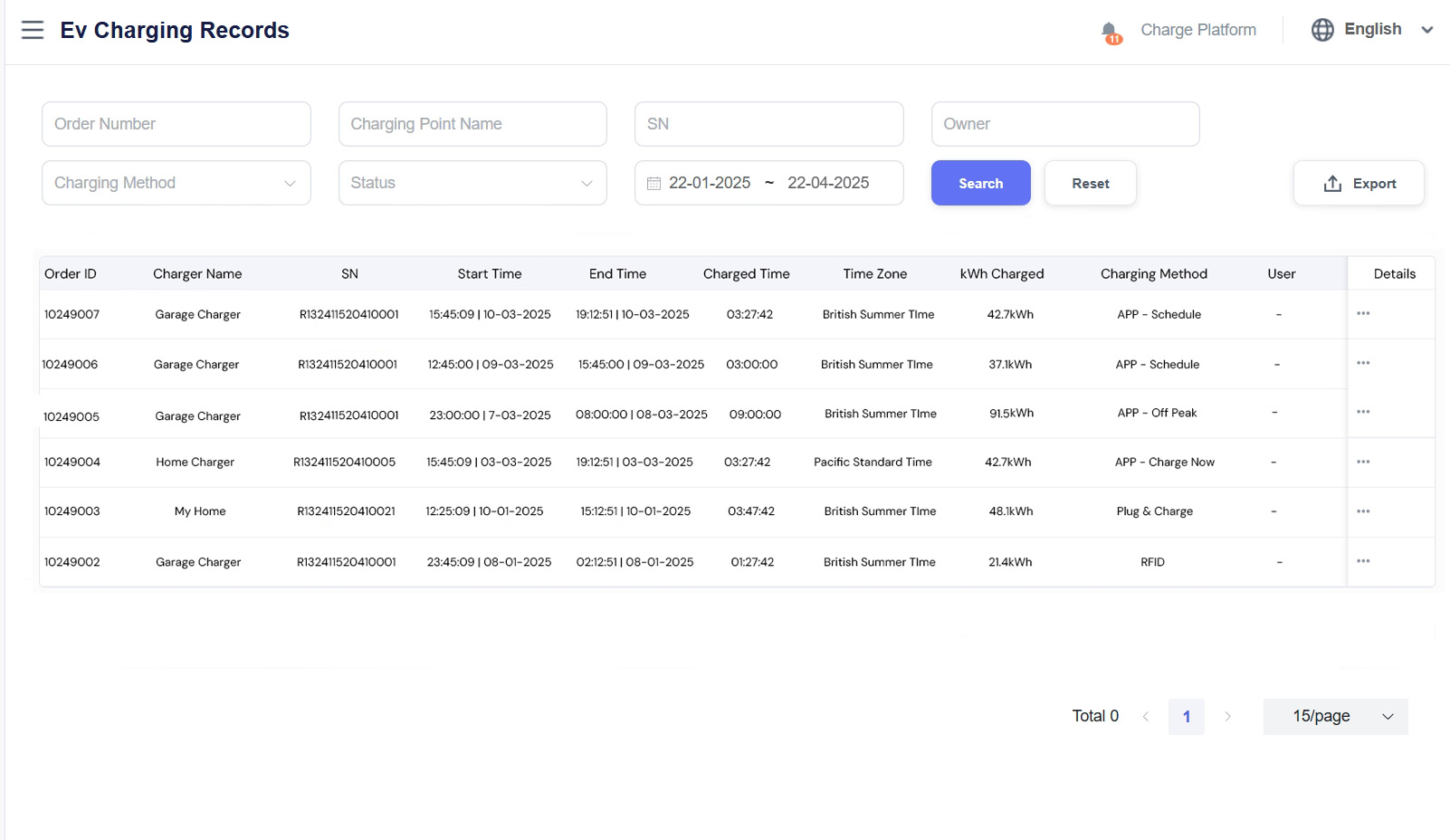The width and height of the screenshot is (1450, 840).
Task: Edit the end date 22-04-2025
Action: coord(828,183)
